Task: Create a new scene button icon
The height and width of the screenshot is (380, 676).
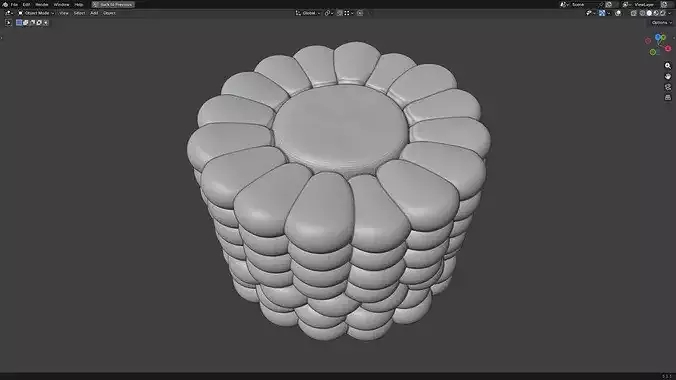Action: 608,4
